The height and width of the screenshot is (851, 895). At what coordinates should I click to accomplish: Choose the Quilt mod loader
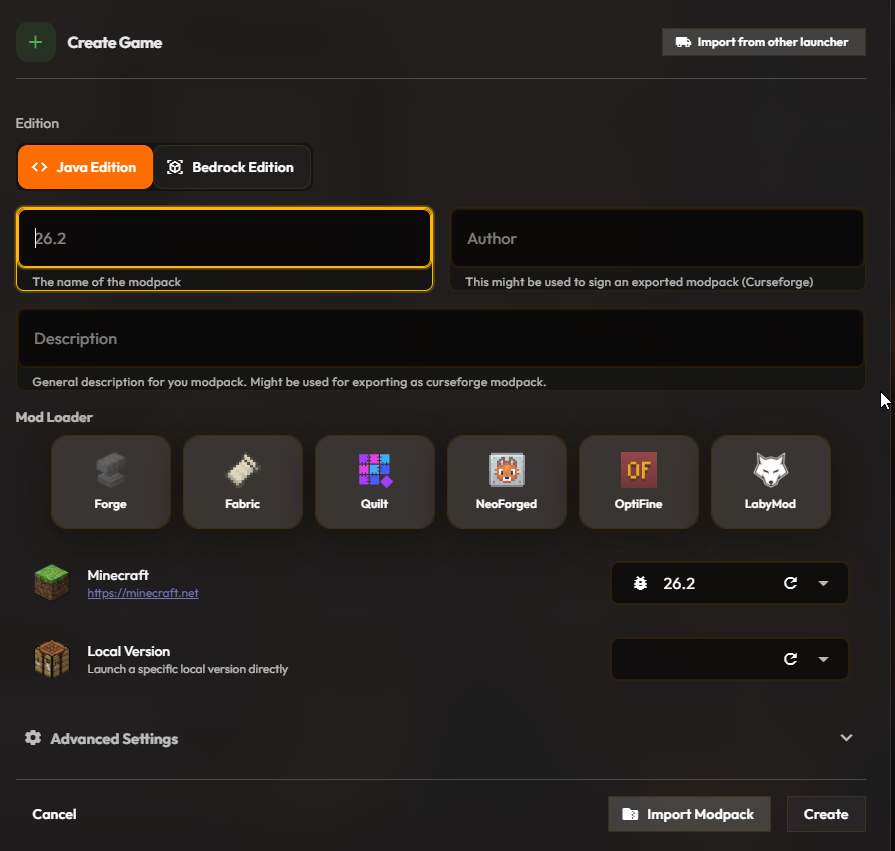(x=374, y=482)
